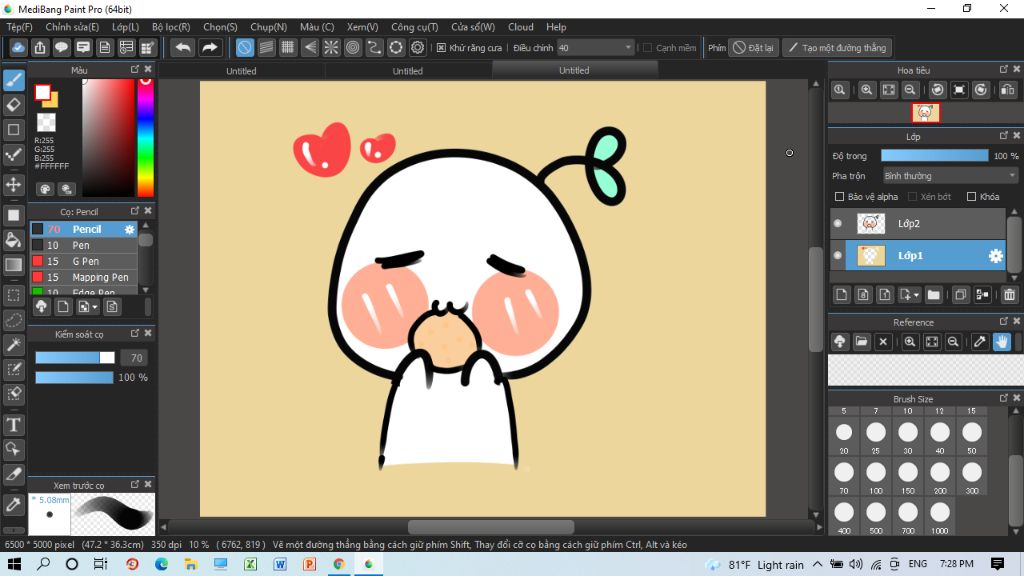
Task: Open the File menu Tệp(F)
Action: (x=20, y=27)
